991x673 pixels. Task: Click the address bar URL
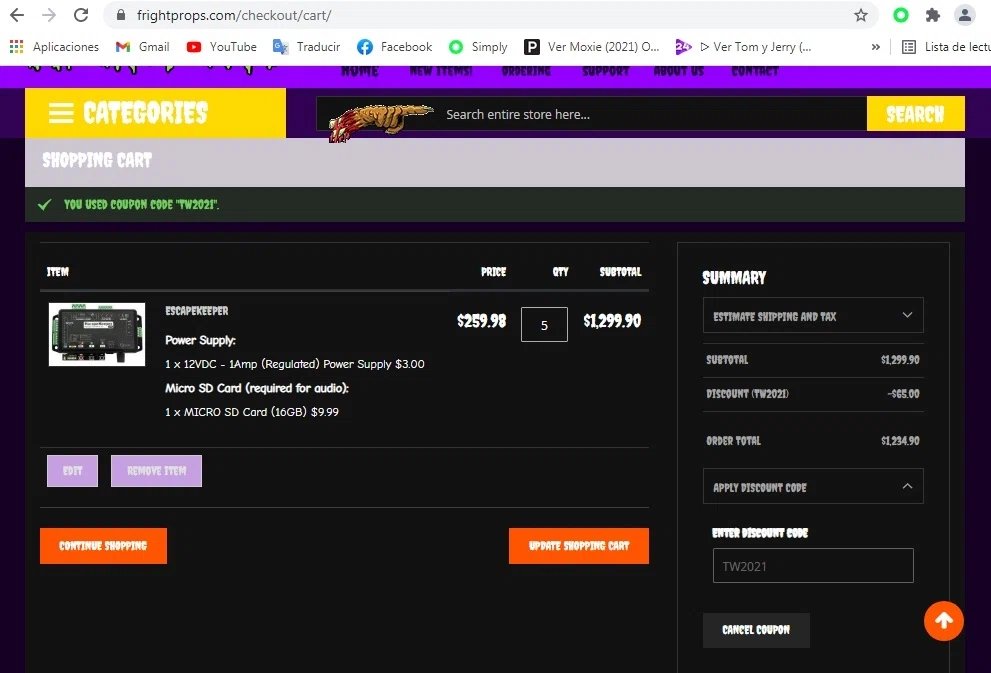tap(234, 15)
